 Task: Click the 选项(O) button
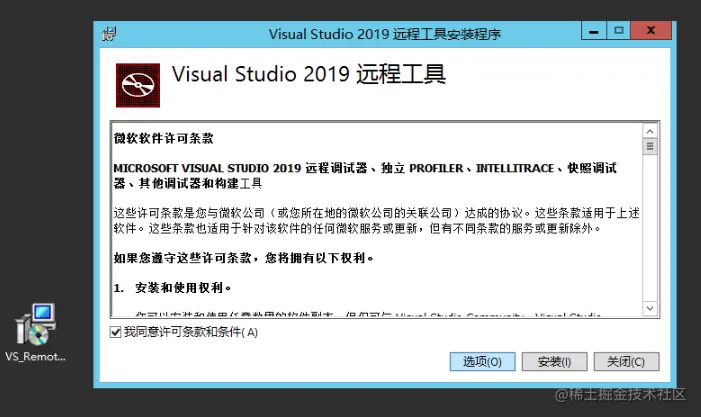pos(482,362)
